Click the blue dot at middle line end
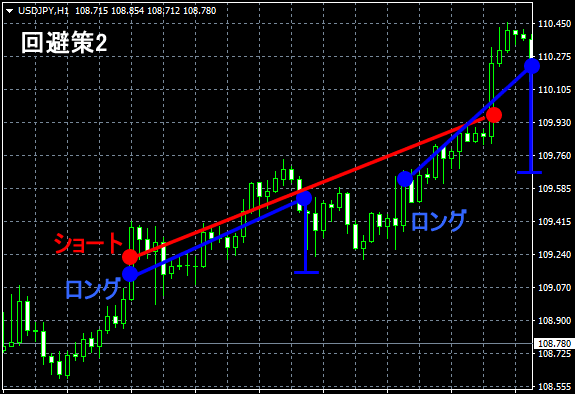This screenshot has height=394, width=575. tap(304, 198)
